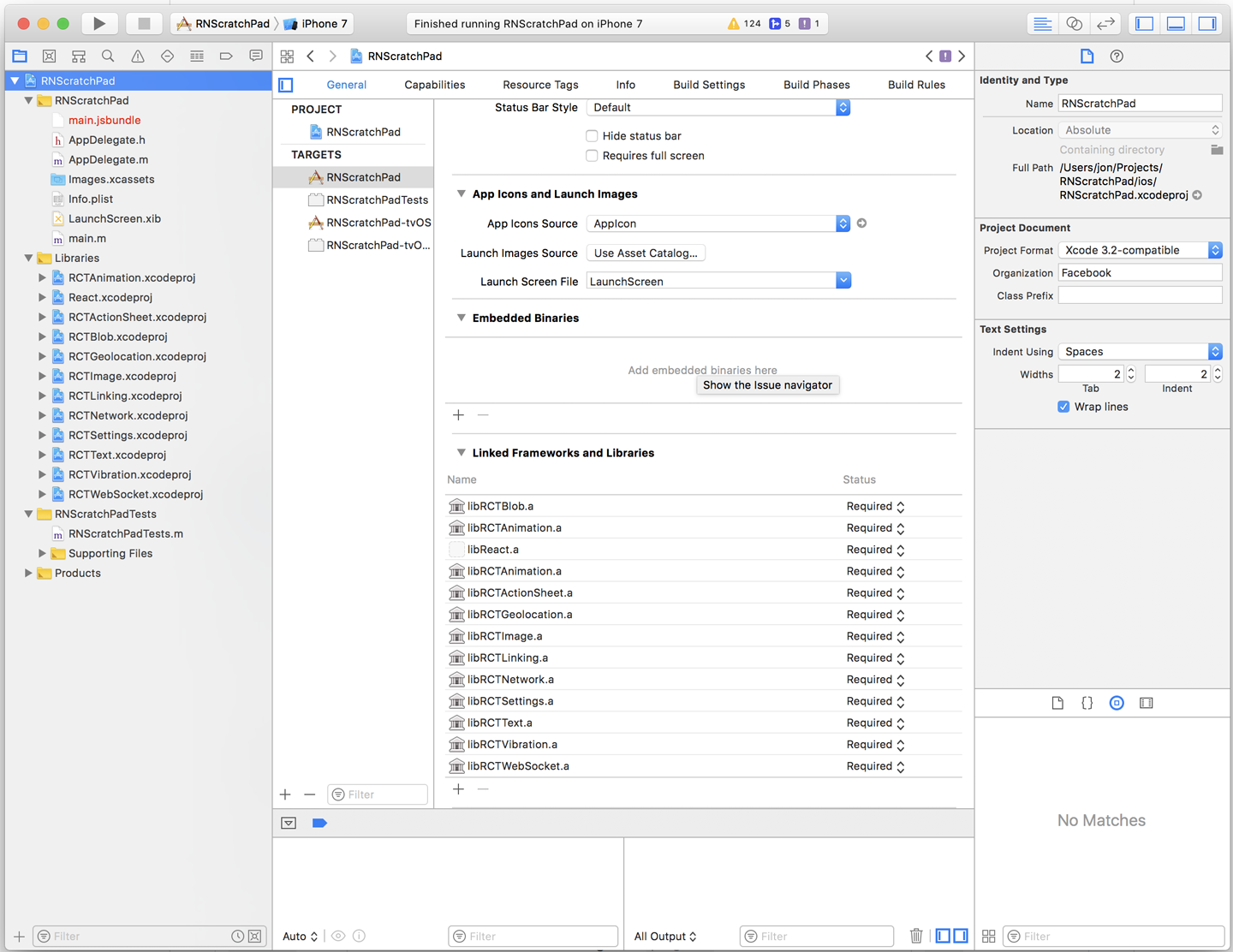Viewport: 1233px width, 952px height.
Task: Enable Requires full screen
Action: 592,156
